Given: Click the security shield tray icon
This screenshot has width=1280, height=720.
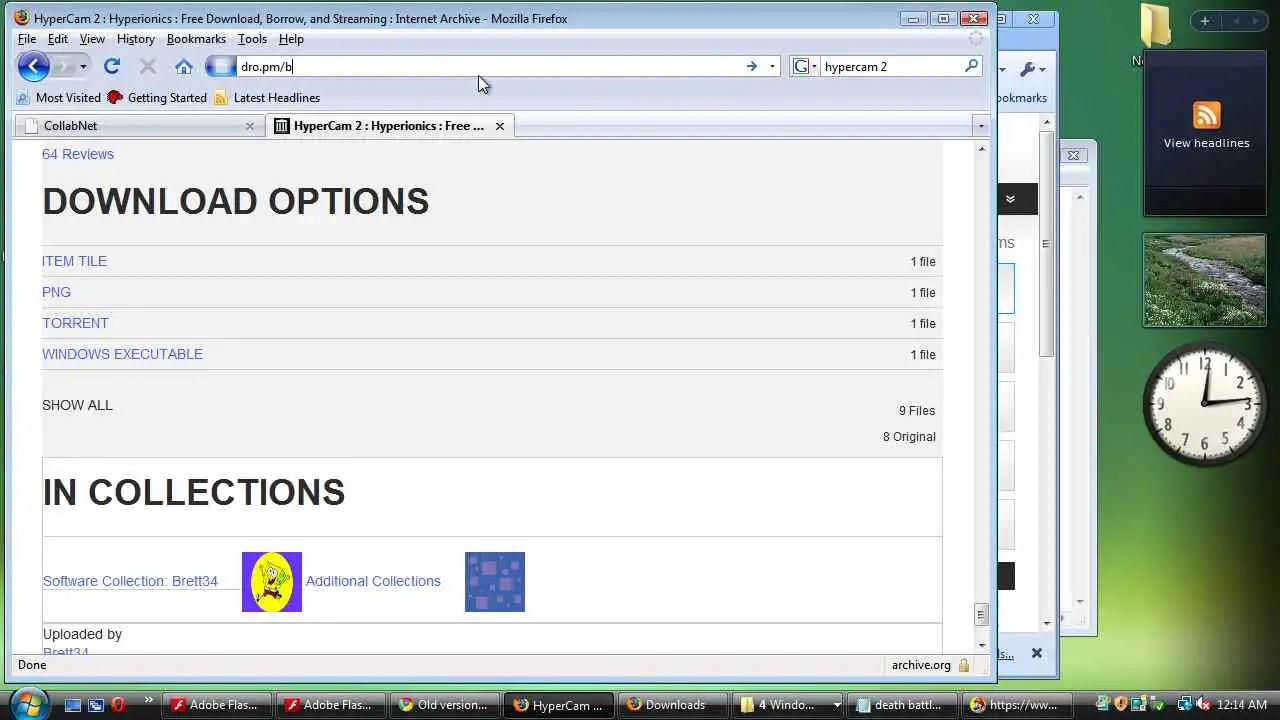Looking at the screenshot, I should (1121, 705).
